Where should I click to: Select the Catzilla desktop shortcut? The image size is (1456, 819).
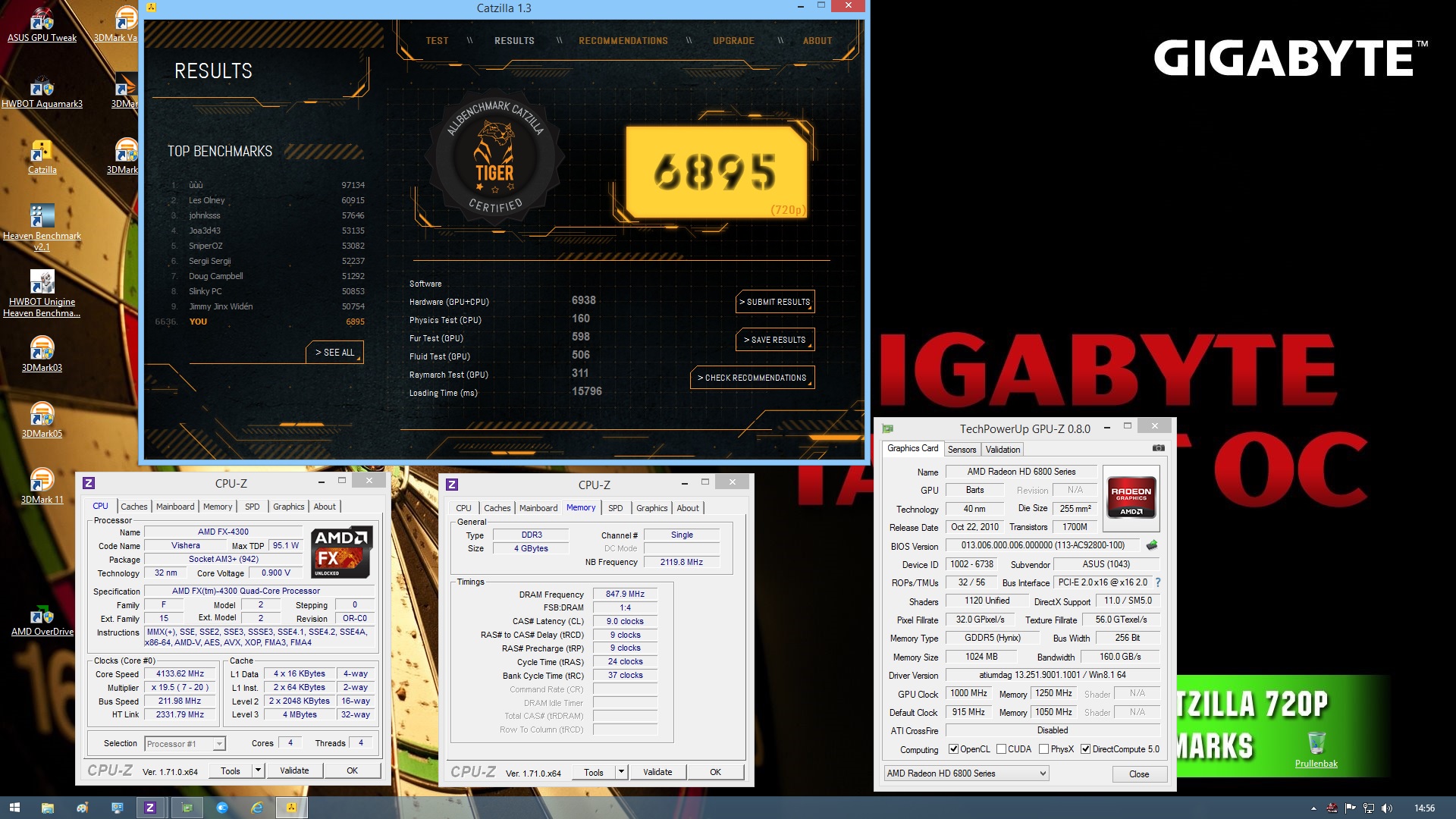point(42,157)
